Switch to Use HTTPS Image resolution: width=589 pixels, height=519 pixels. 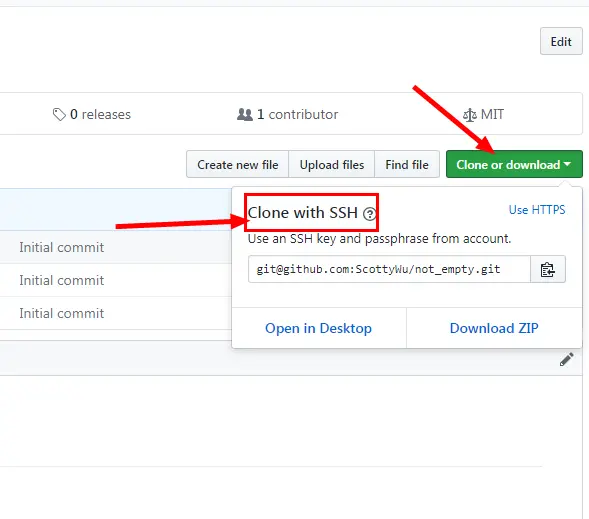point(537,210)
